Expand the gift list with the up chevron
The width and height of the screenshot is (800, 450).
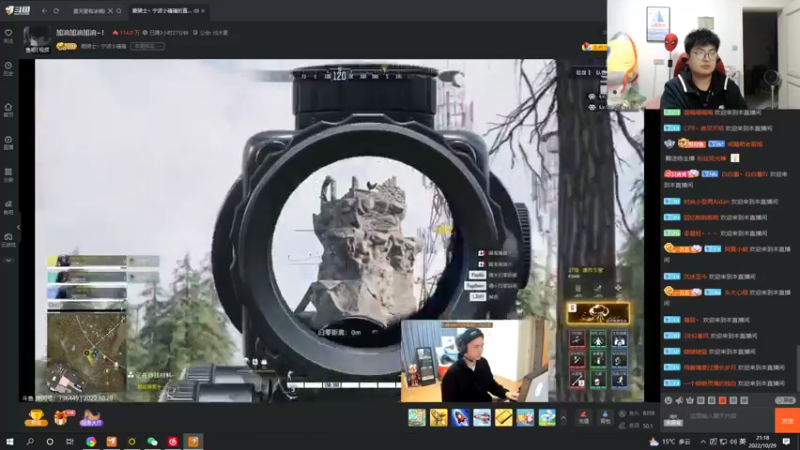point(563,418)
